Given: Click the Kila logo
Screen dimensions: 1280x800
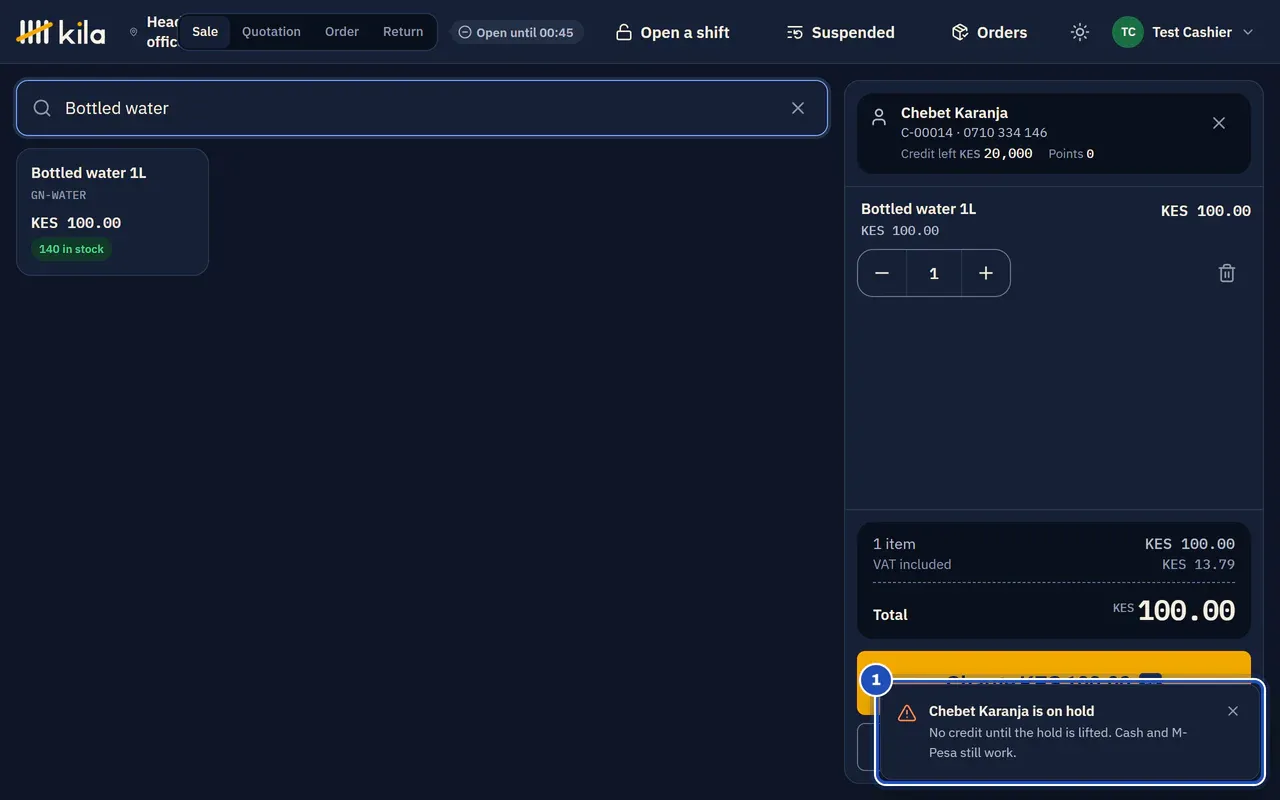Looking at the screenshot, I should point(61,32).
